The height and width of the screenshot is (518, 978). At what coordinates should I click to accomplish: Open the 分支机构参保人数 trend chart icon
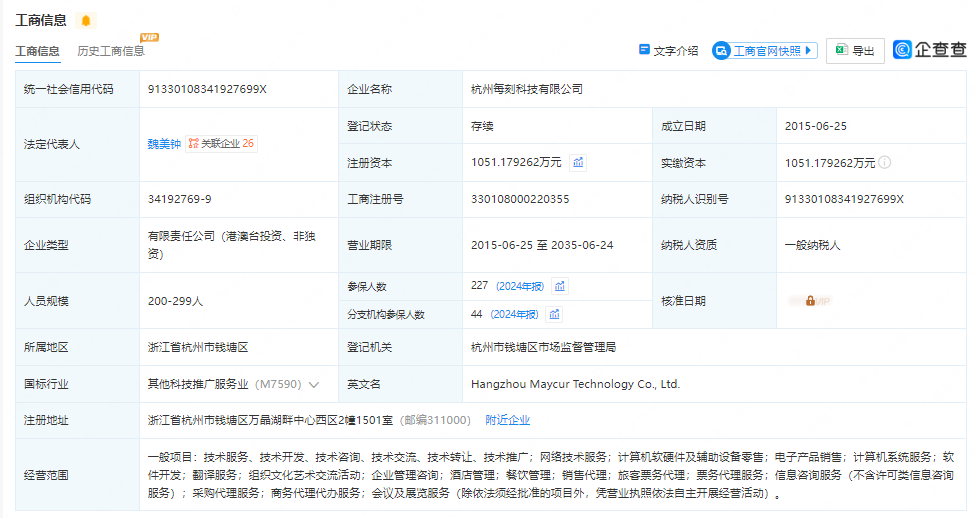click(554, 314)
